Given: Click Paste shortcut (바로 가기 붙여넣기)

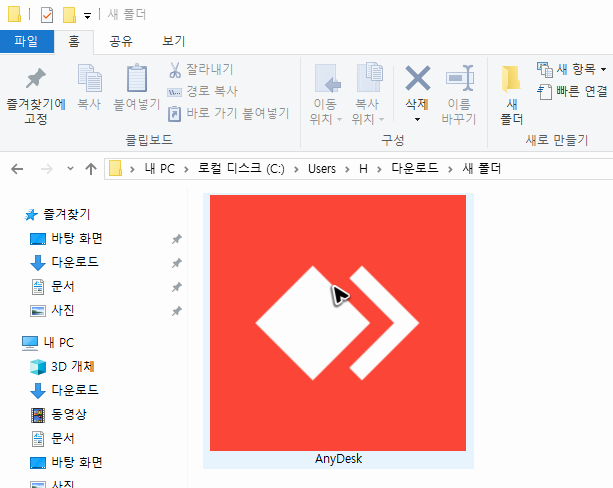Looking at the screenshot, I should point(229,113).
